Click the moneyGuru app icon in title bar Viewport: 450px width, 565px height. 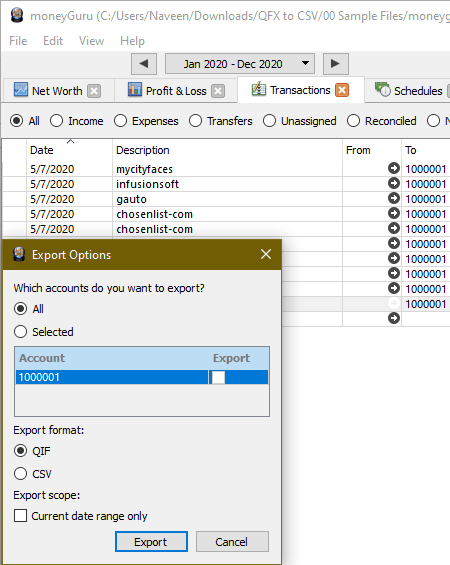(x=17, y=15)
